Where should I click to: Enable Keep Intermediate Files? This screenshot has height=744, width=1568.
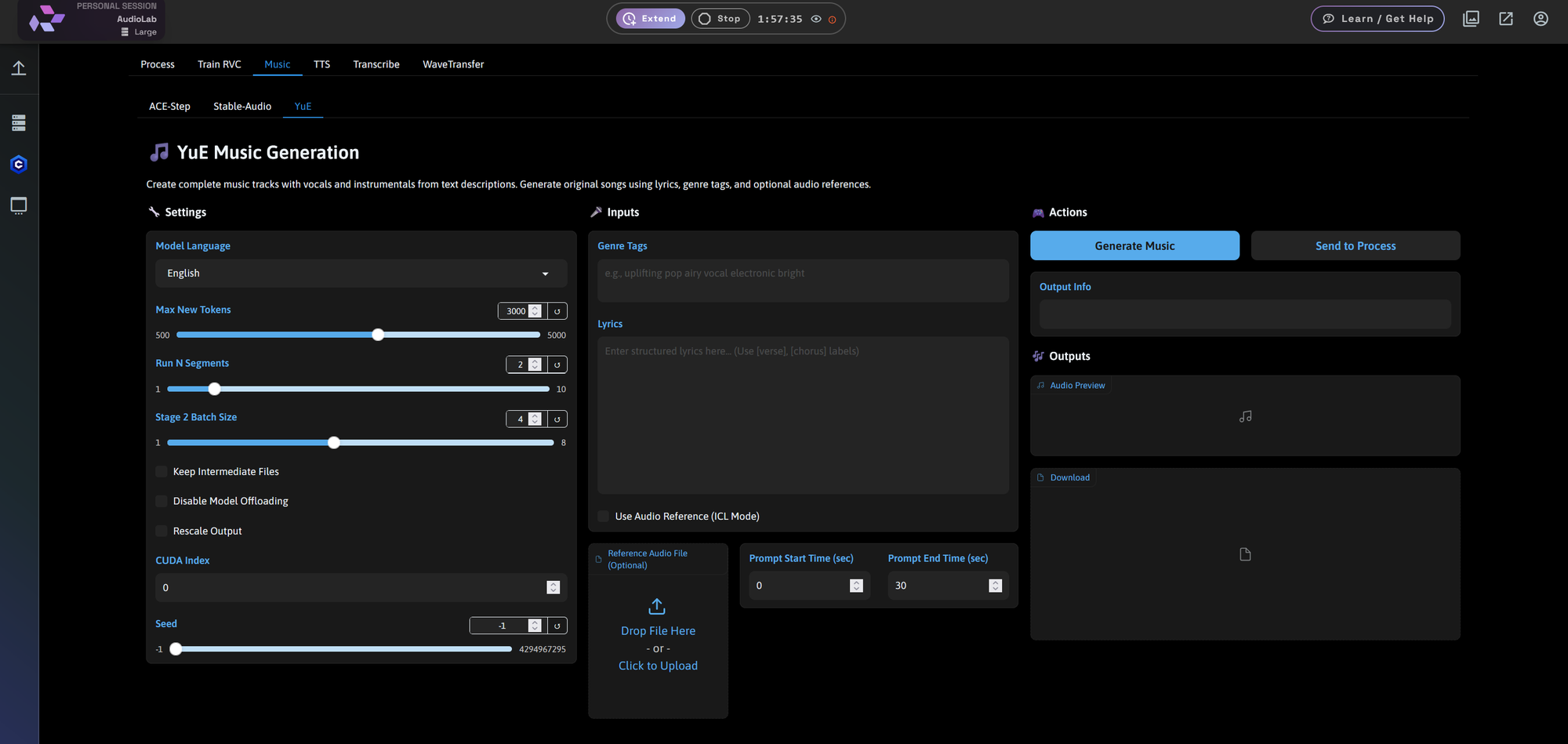pyautogui.click(x=161, y=471)
